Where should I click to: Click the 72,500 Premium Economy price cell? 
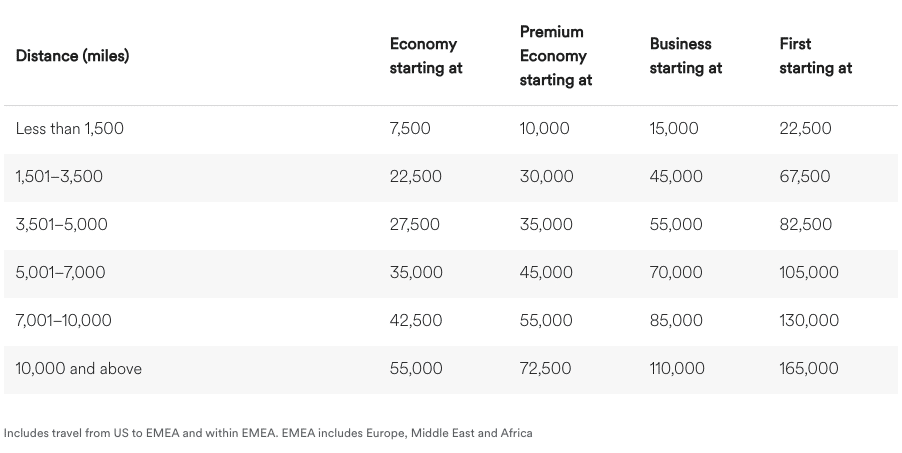pyautogui.click(x=545, y=368)
